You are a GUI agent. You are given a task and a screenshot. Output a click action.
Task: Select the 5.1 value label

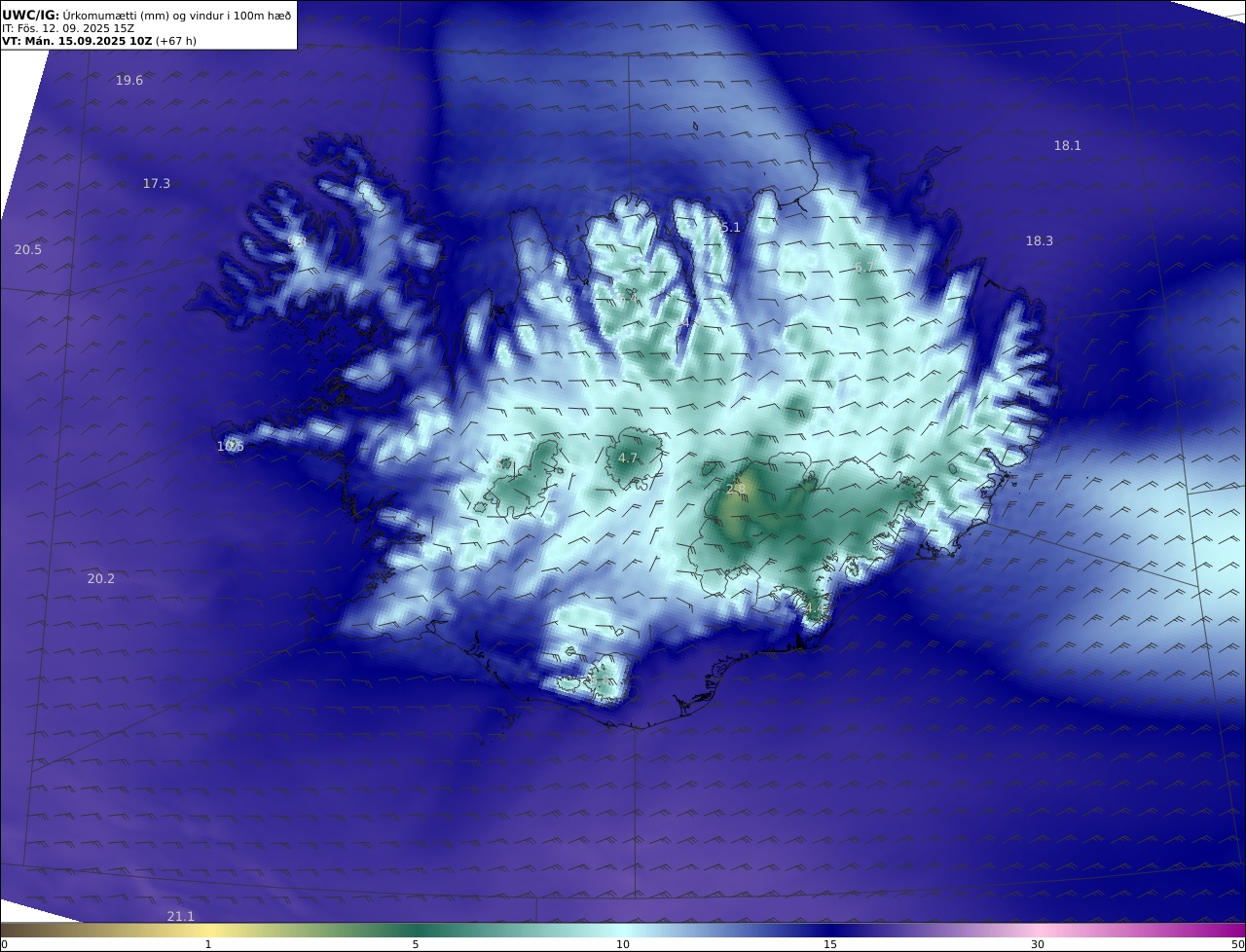click(x=731, y=228)
